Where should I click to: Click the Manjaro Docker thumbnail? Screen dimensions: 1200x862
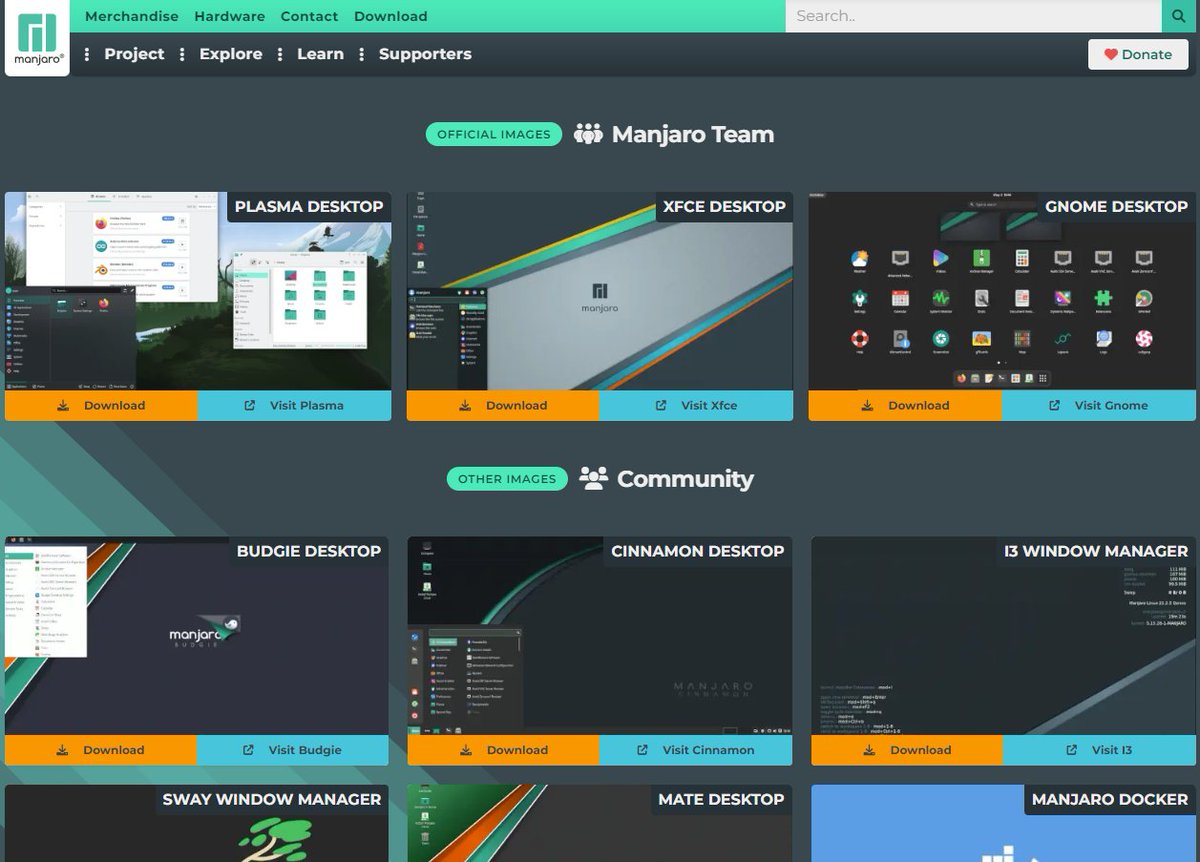(1003, 824)
